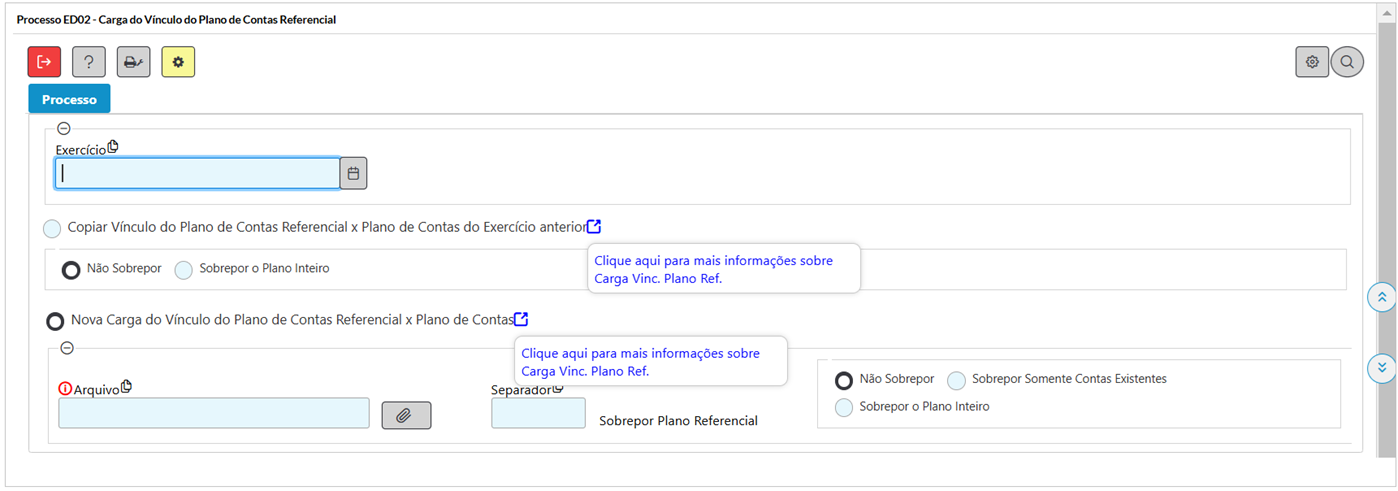The width and height of the screenshot is (1398, 491).
Task: Click the magnifying glass search button
Action: click(1347, 62)
